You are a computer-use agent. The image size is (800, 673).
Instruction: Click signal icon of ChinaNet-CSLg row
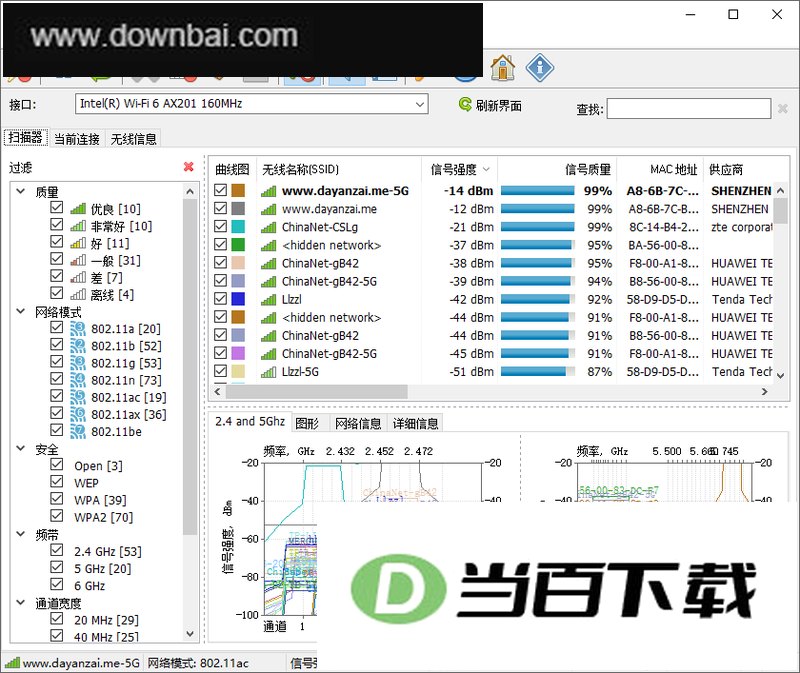268,228
